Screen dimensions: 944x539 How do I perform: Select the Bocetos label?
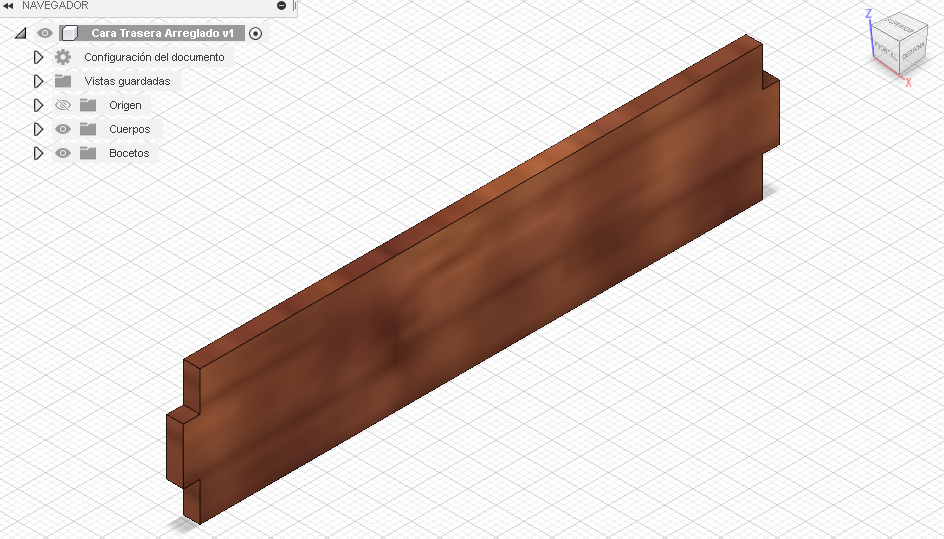tap(129, 154)
